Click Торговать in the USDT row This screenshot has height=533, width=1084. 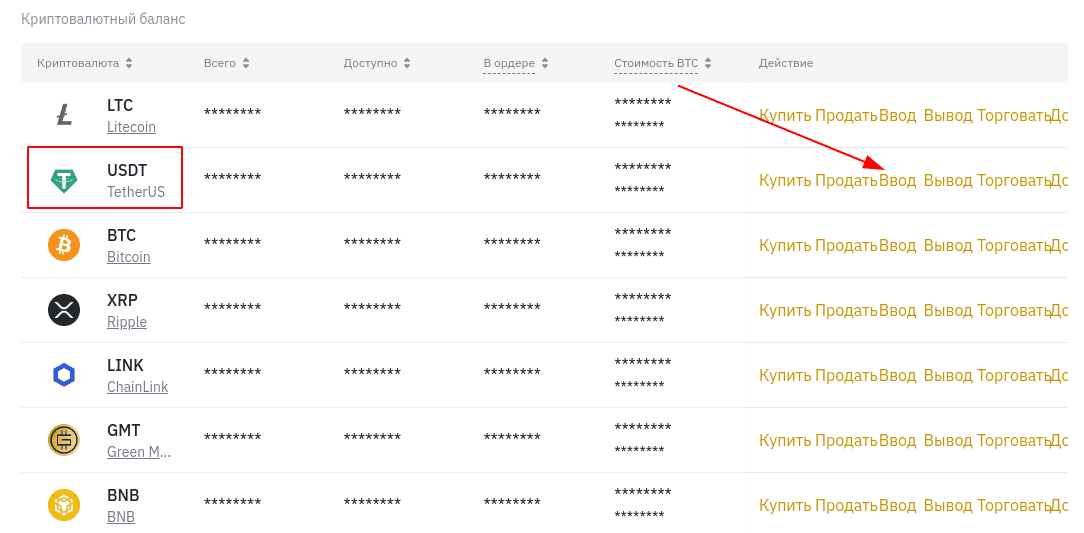pyautogui.click(x=1013, y=180)
